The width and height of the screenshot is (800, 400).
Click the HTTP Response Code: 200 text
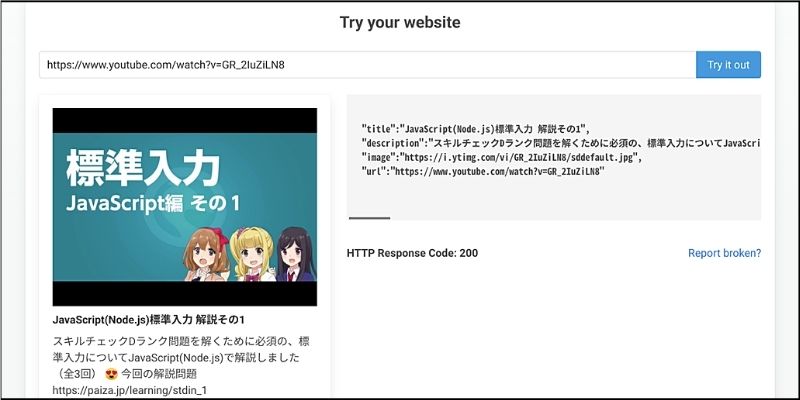412,253
